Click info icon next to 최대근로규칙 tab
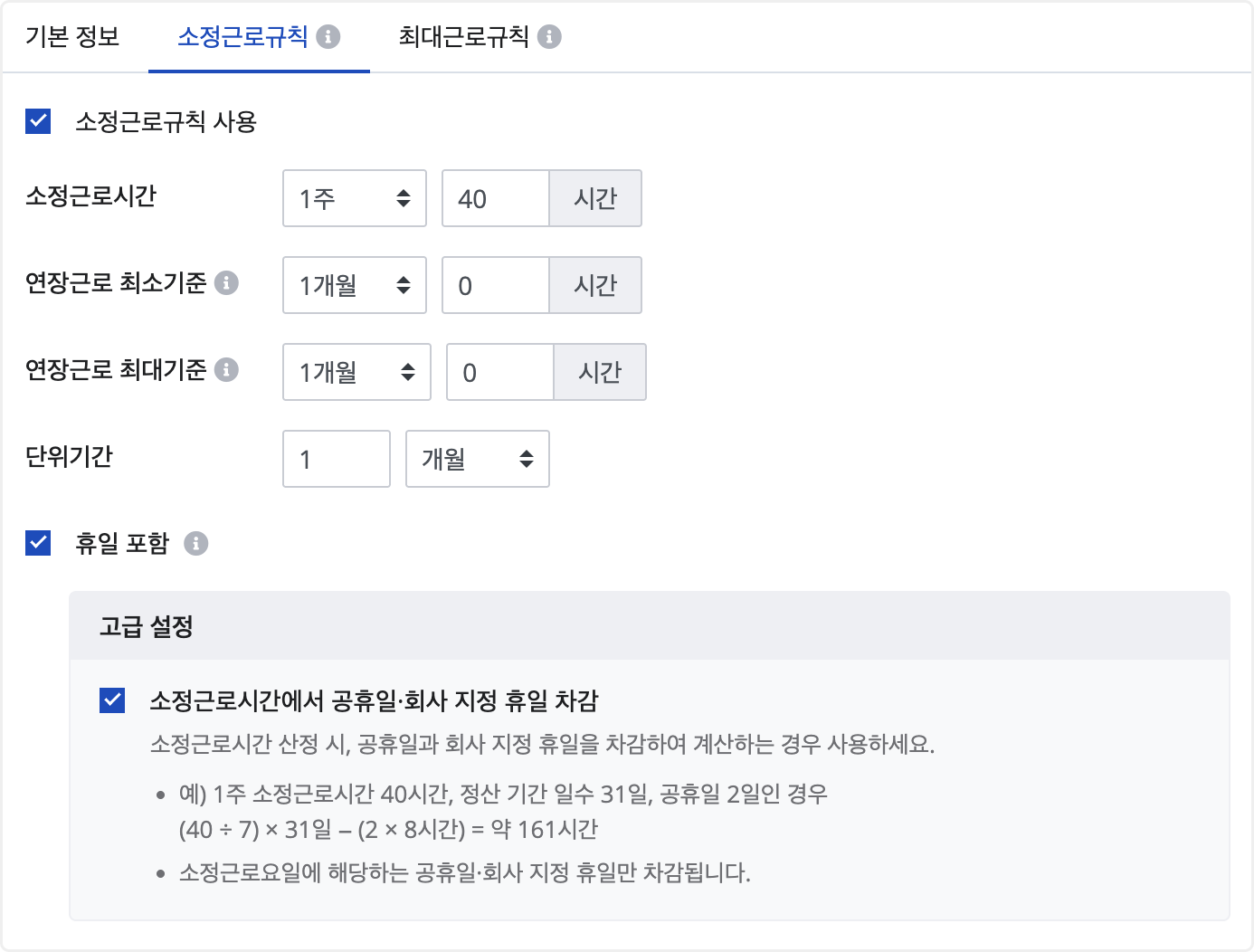Image resolution: width=1254 pixels, height=952 pixels. tap(549, 37)
